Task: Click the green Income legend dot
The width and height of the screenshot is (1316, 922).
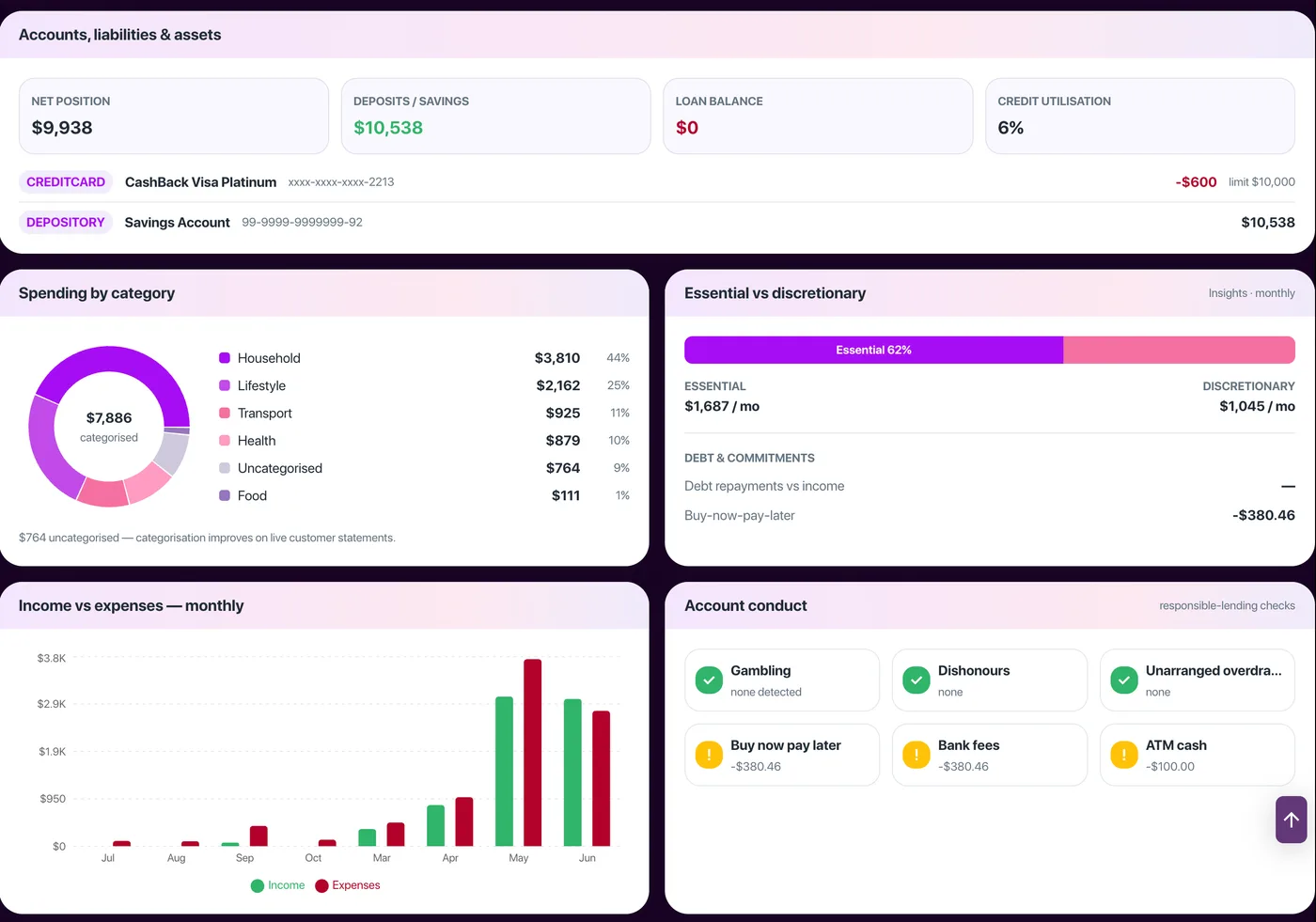Action: point(258,885)
